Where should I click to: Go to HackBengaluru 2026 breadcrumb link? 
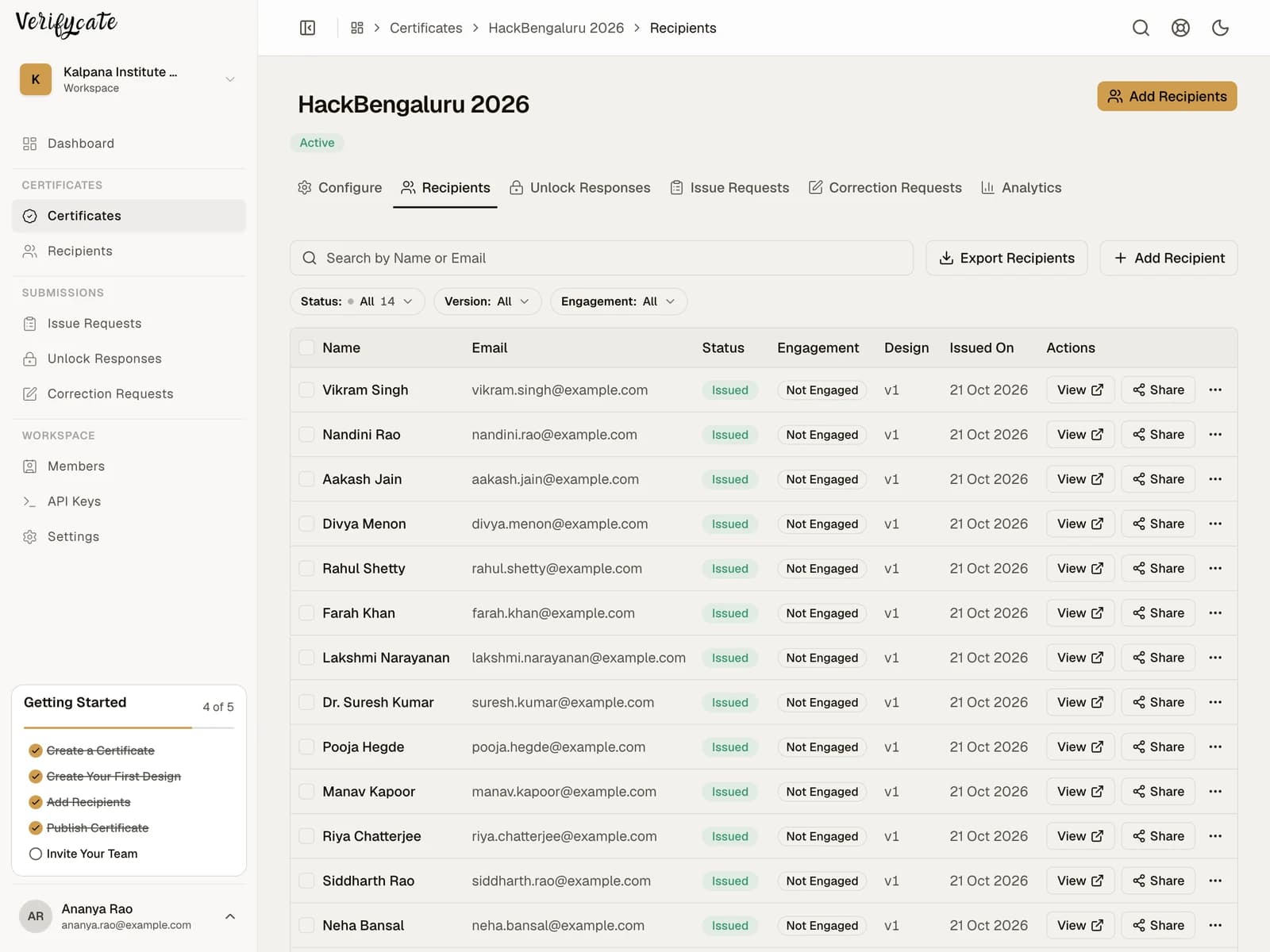pyautogui.click(x=556, y=28)
